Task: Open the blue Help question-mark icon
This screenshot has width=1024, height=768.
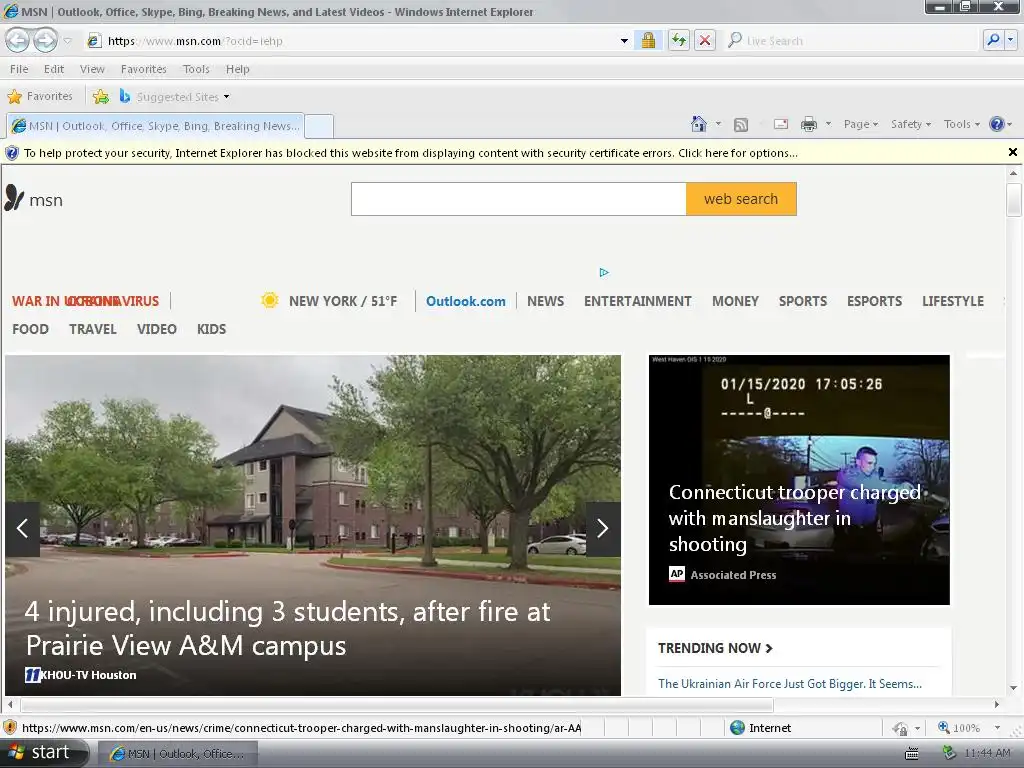Action: pyautogui.click(x=997, y=124)
